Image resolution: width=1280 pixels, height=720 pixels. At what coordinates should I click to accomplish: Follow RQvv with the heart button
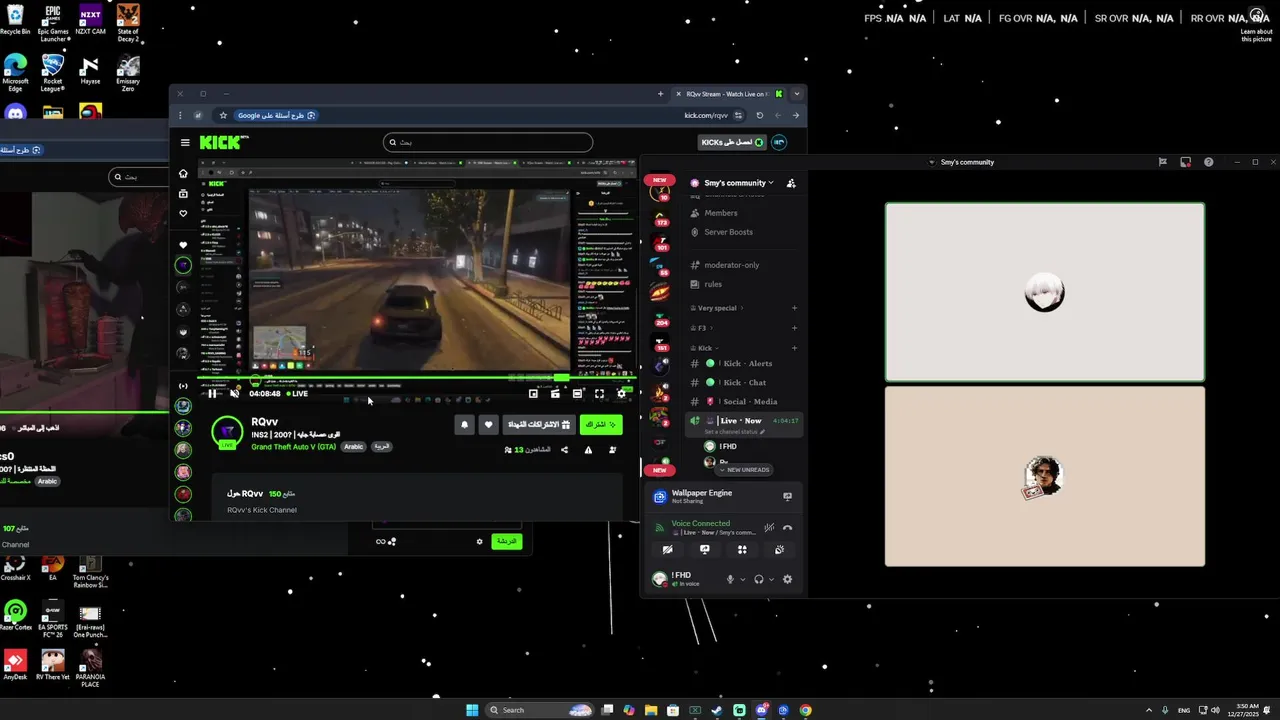click(x=488, y=425)
